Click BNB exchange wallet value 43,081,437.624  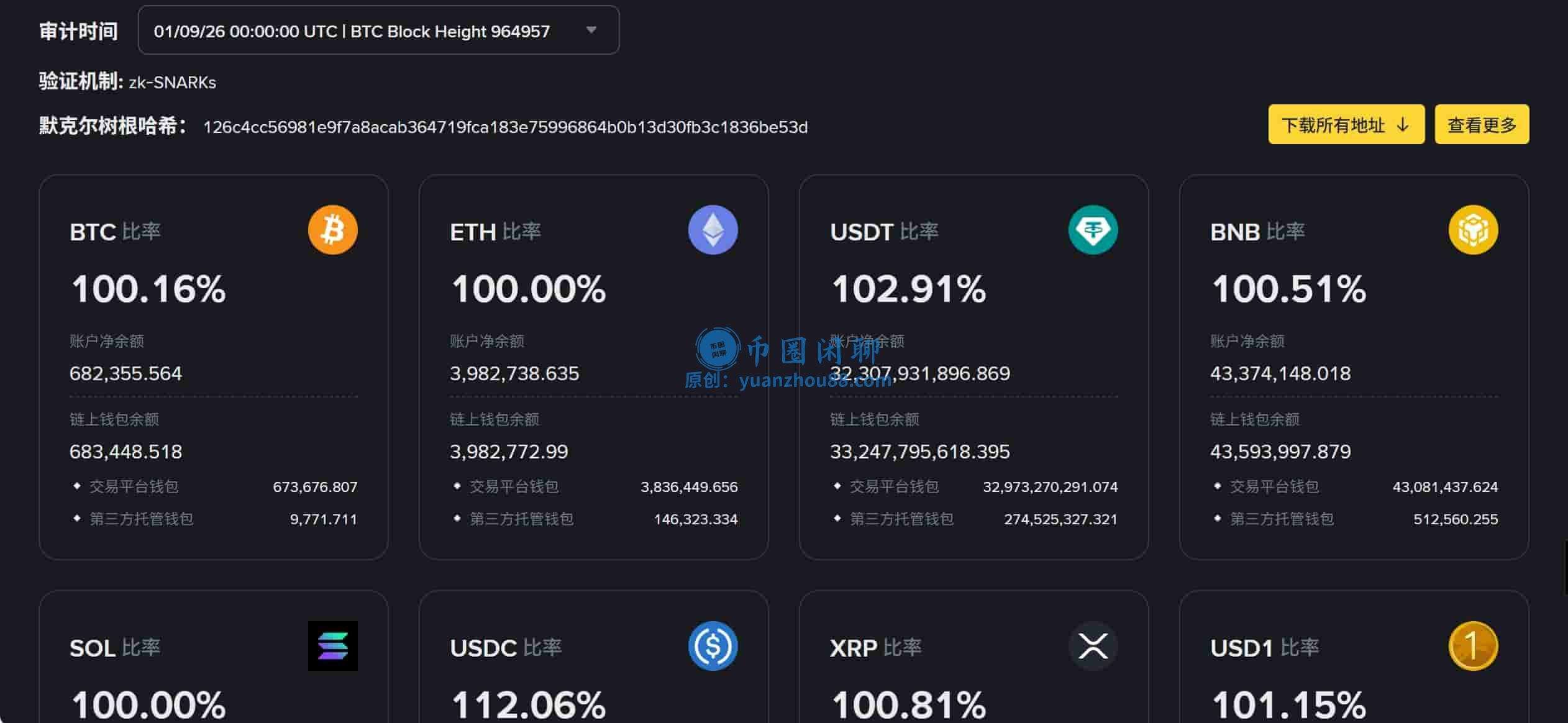1446,487
